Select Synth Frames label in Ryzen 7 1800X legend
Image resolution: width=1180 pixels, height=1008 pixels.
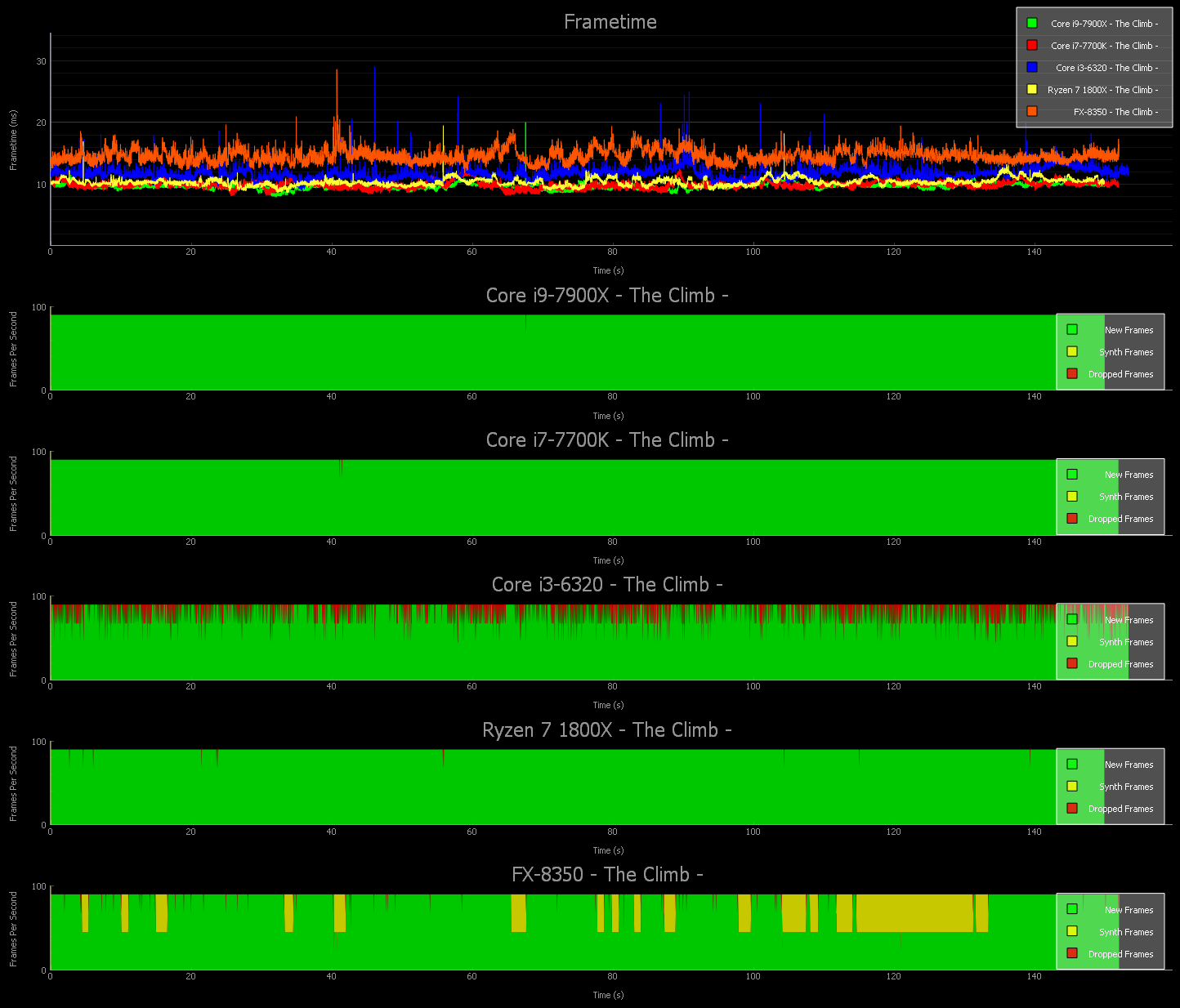coord(1126,787)
